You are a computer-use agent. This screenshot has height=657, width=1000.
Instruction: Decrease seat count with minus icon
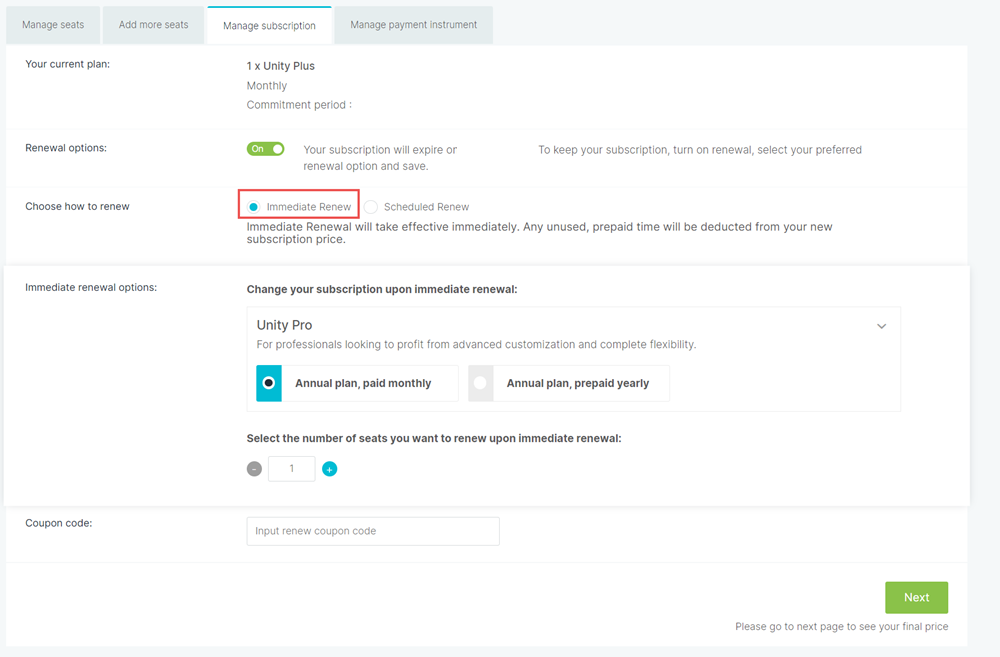(x=254, y=469)
